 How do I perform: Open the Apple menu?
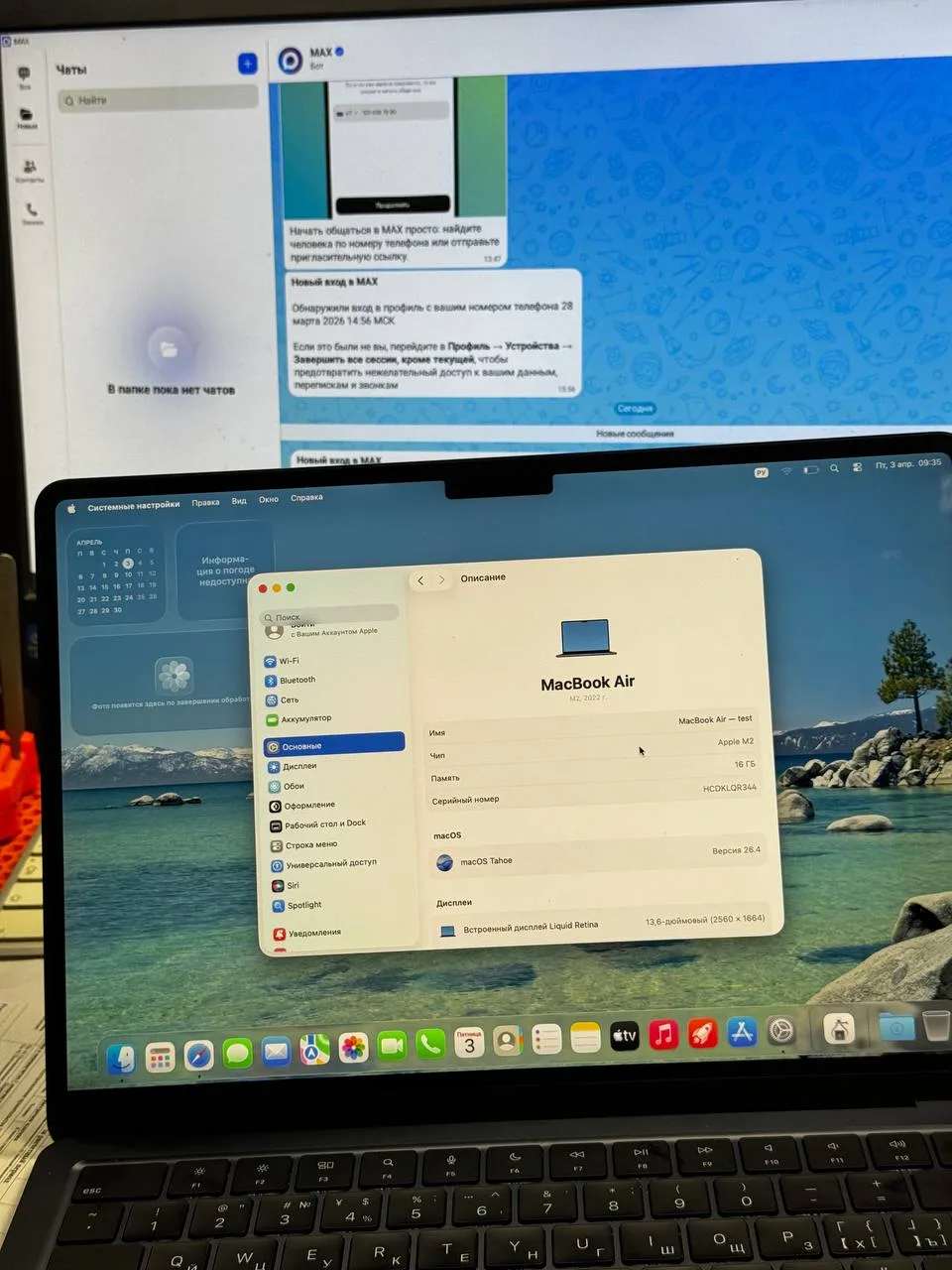coord(71,508)
